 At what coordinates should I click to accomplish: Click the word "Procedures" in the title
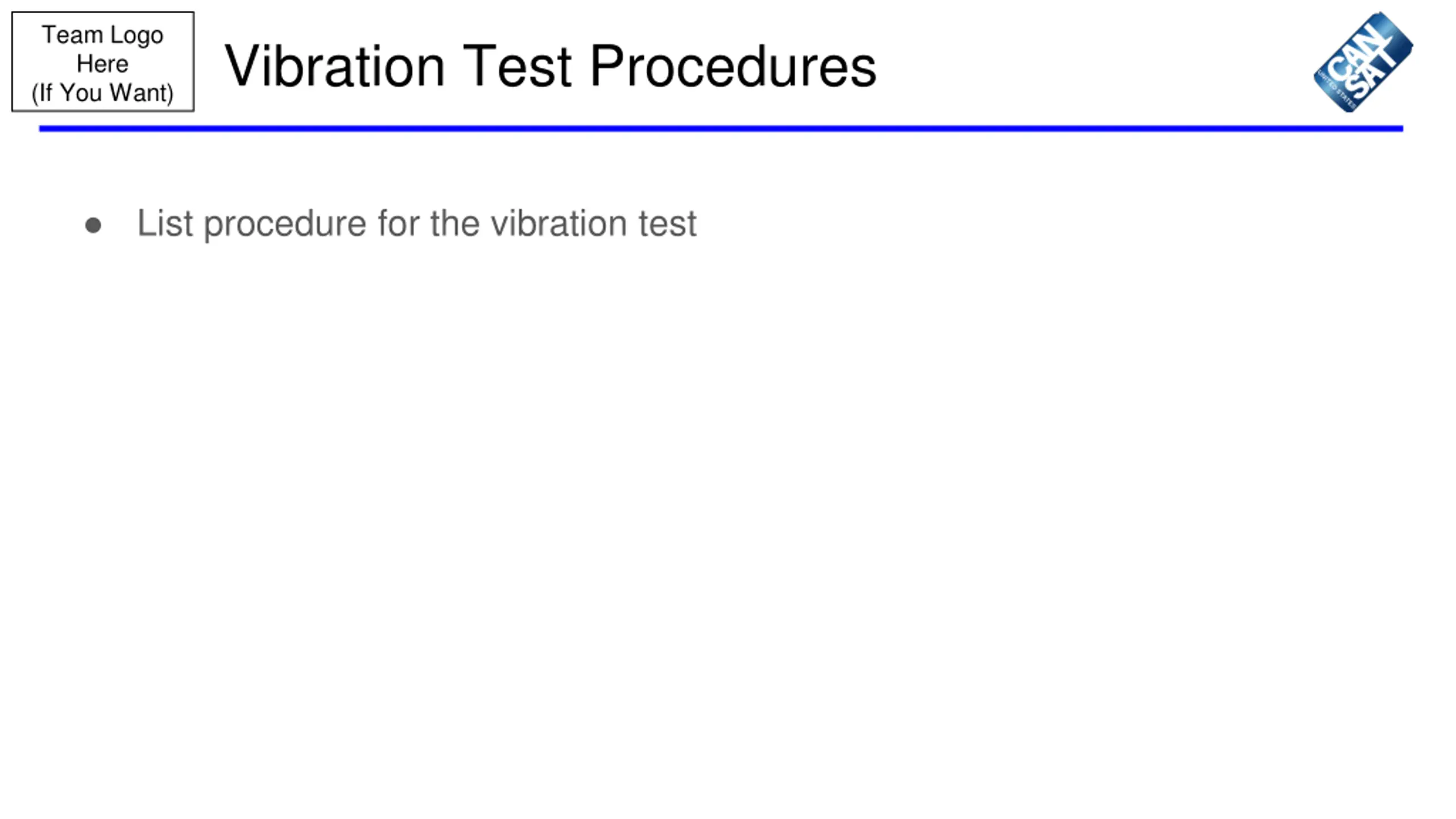click(734, 67)
